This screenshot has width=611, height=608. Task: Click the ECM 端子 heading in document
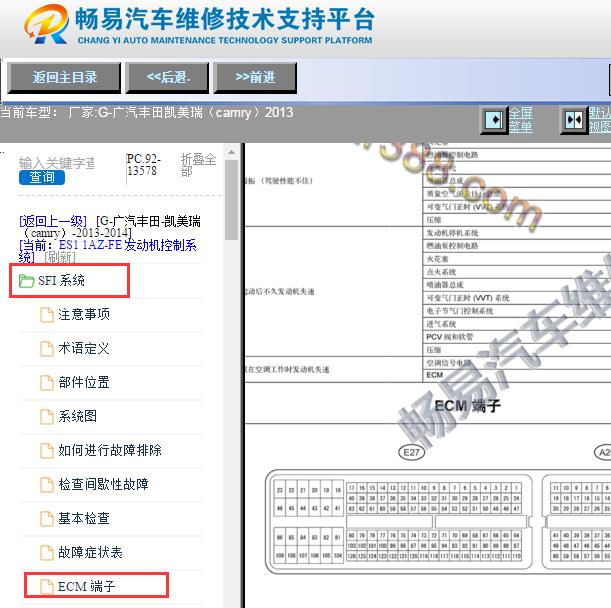[467, 406]
